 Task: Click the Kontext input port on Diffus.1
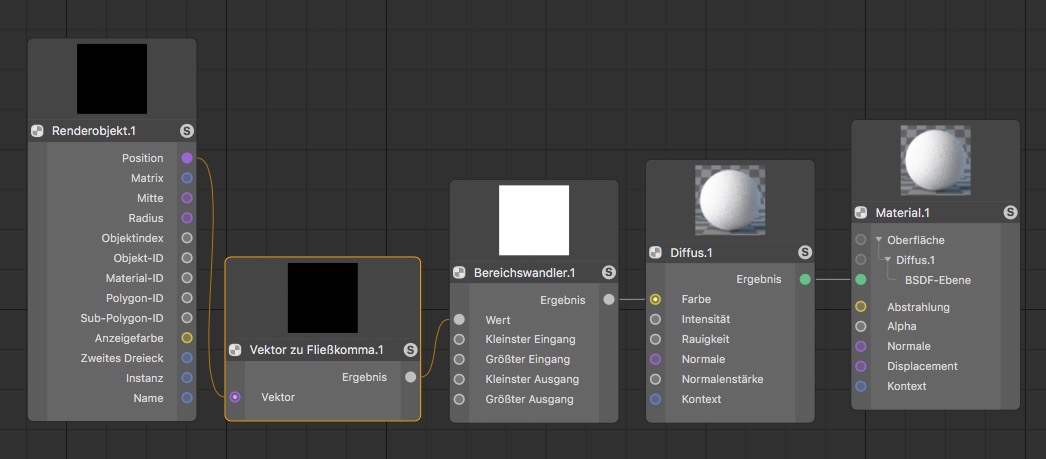click(655, 399)
